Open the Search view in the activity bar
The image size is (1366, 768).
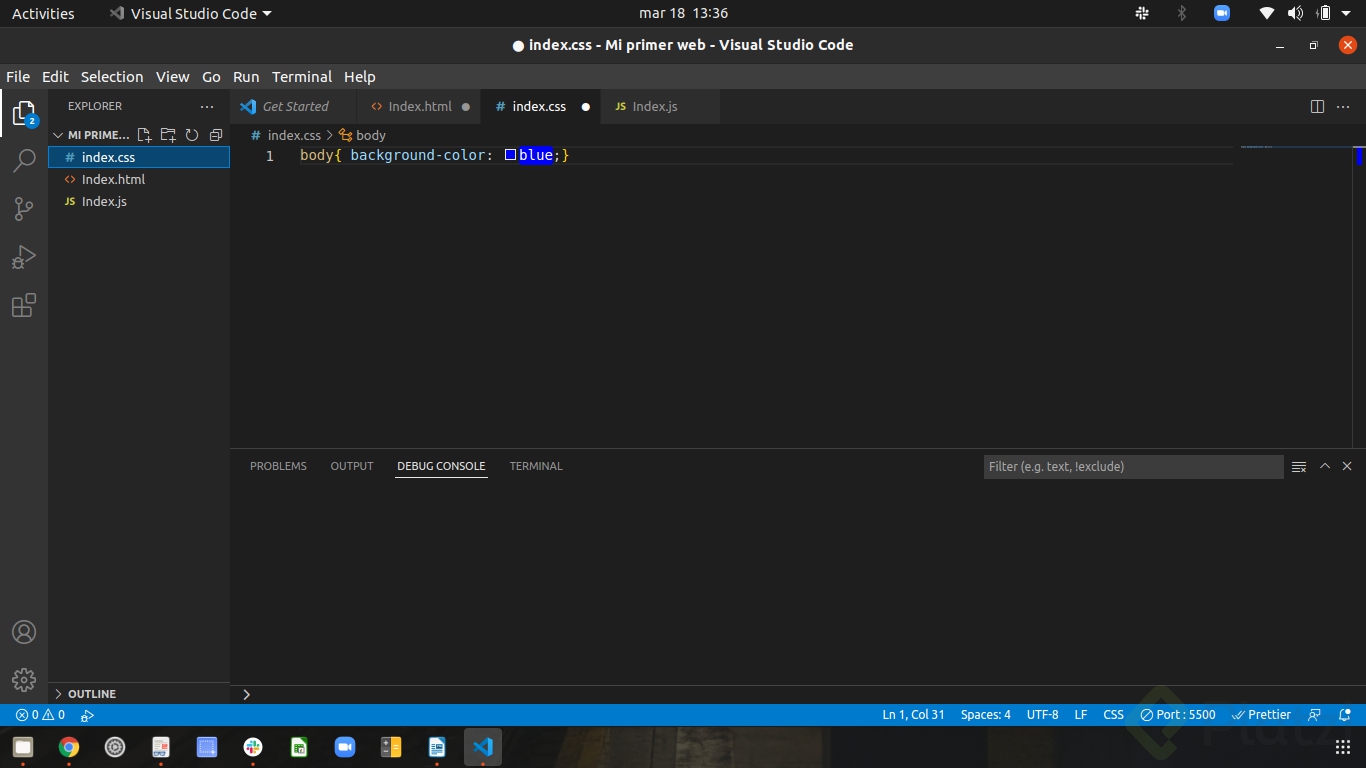24,160
